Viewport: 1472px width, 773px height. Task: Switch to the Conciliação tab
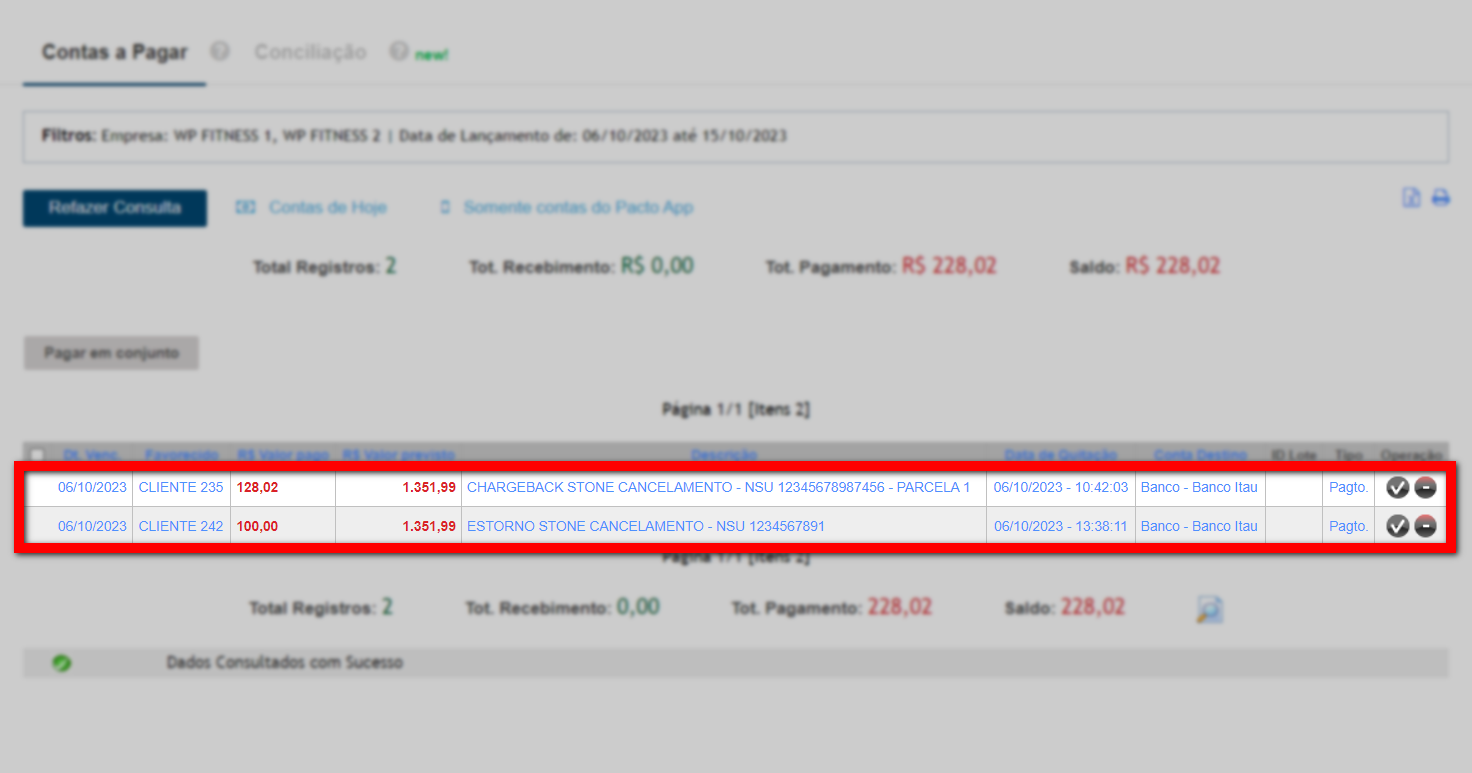(x=310, y=52)
